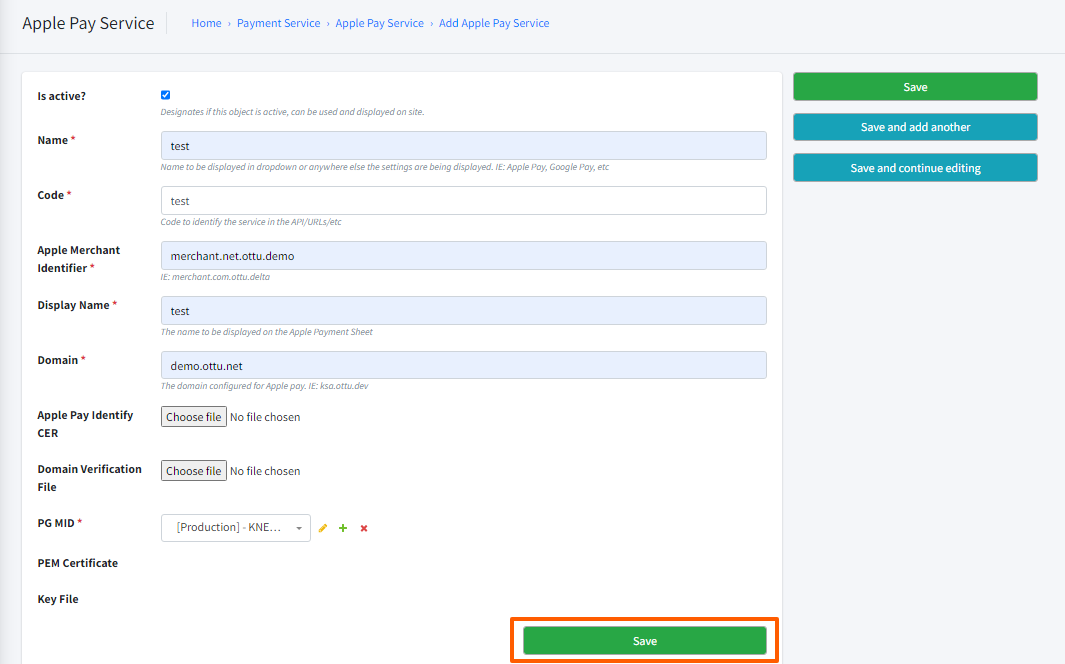Image resolution: width=1065 pixels, height=664 pixels.
Task: Edit the Domain field containing demo.ottu.net
Action: click(463, 366)
